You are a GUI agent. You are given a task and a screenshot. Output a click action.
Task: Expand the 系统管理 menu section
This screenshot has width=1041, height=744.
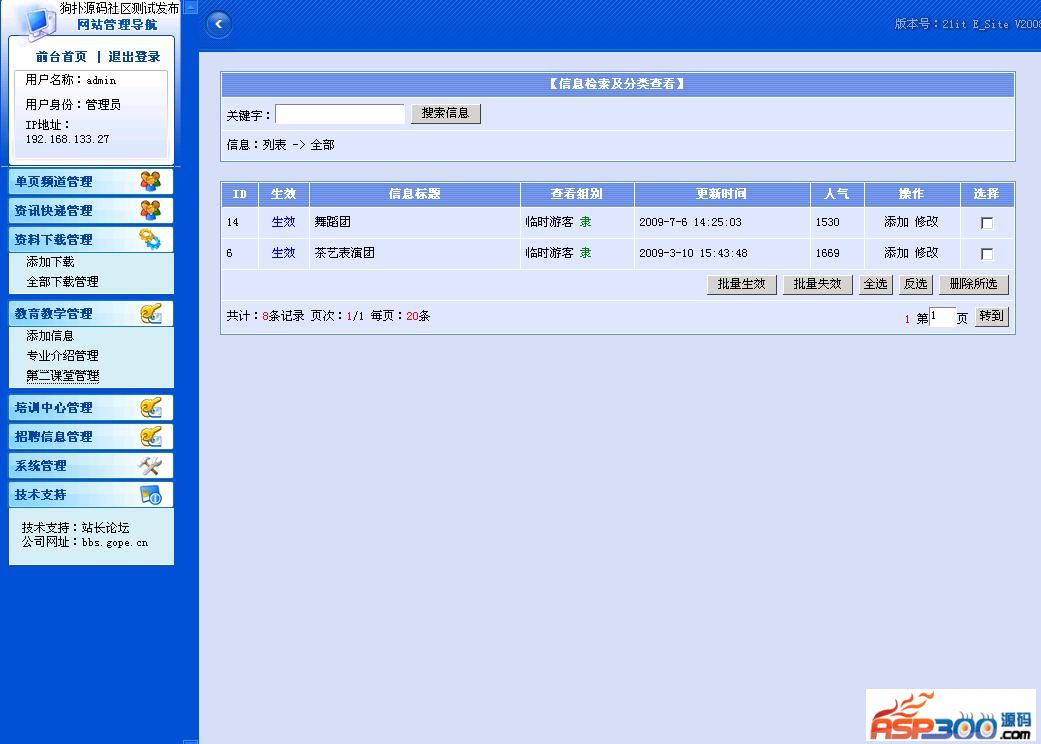click(41, 466)
